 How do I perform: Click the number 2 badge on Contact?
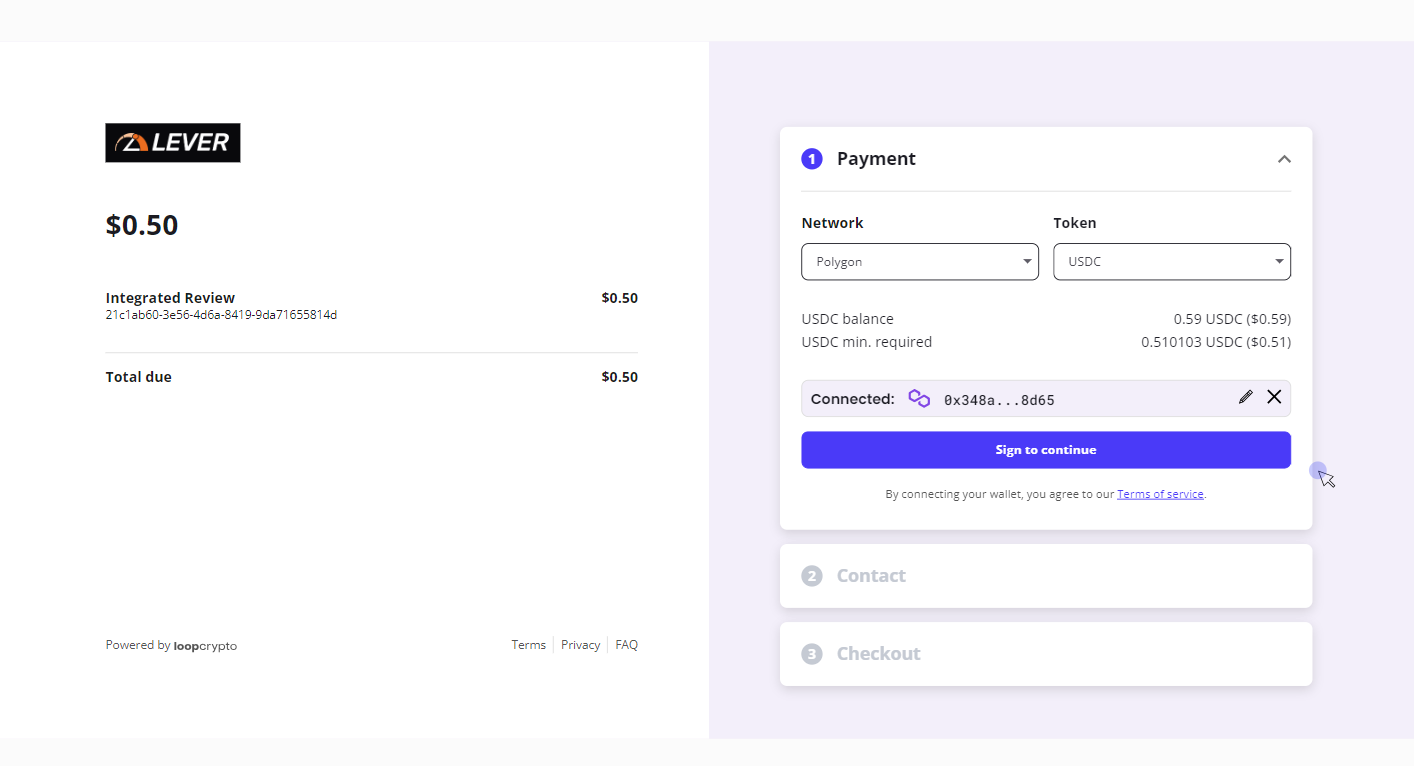812,575
